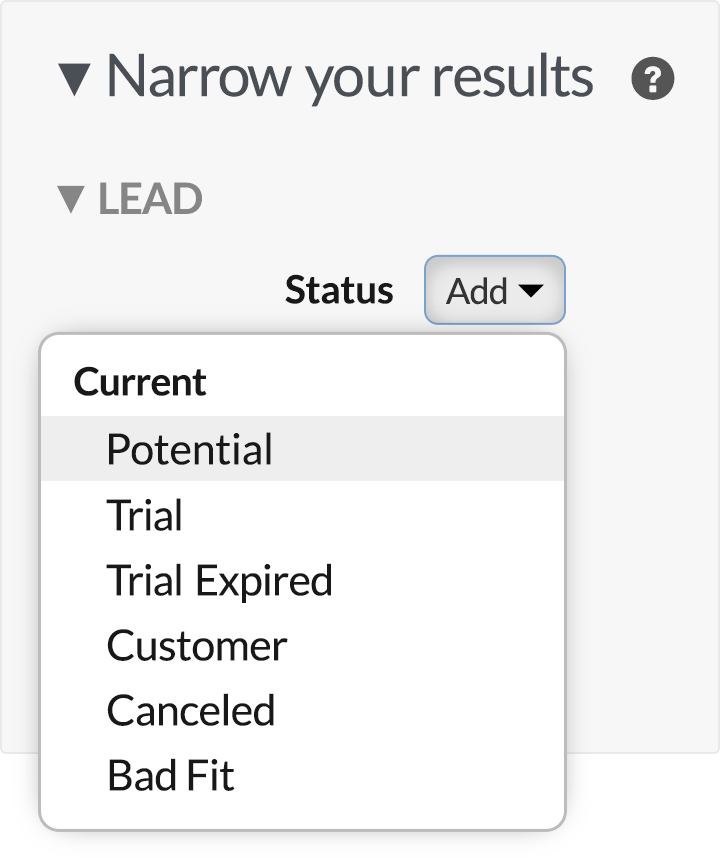The width and height of the screenshot is (720, 858).
Task: Click the Current group header
Action: [140, 381]
